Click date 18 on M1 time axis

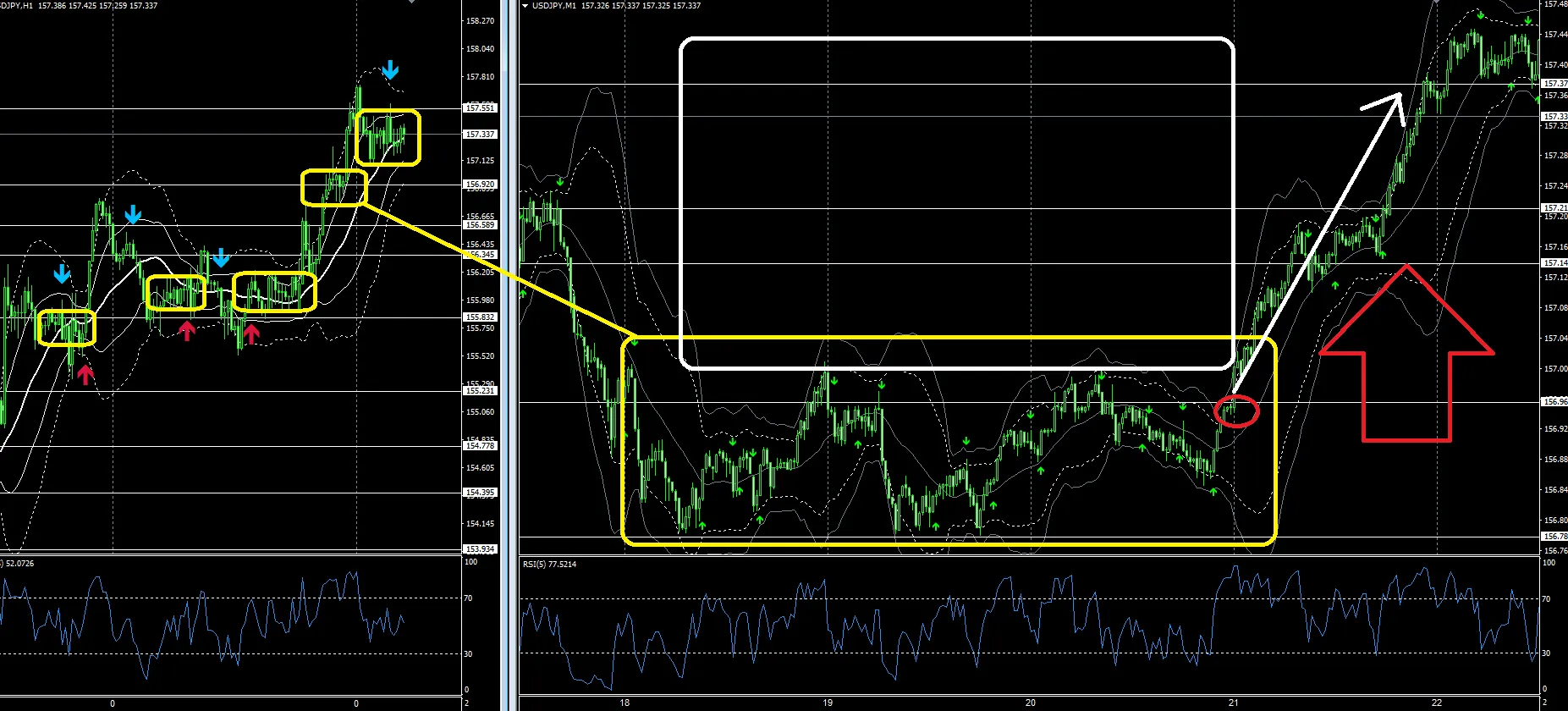click(624, 703)
